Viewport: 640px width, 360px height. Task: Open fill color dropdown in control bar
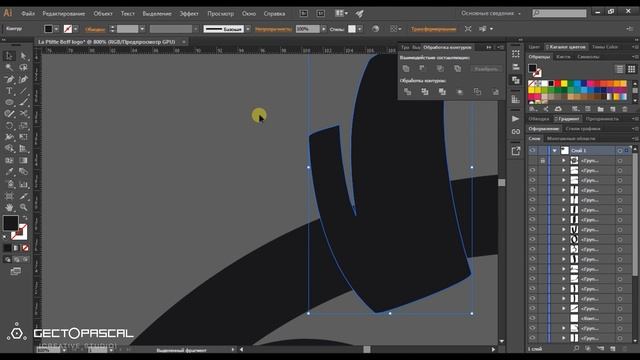(57, 29)
